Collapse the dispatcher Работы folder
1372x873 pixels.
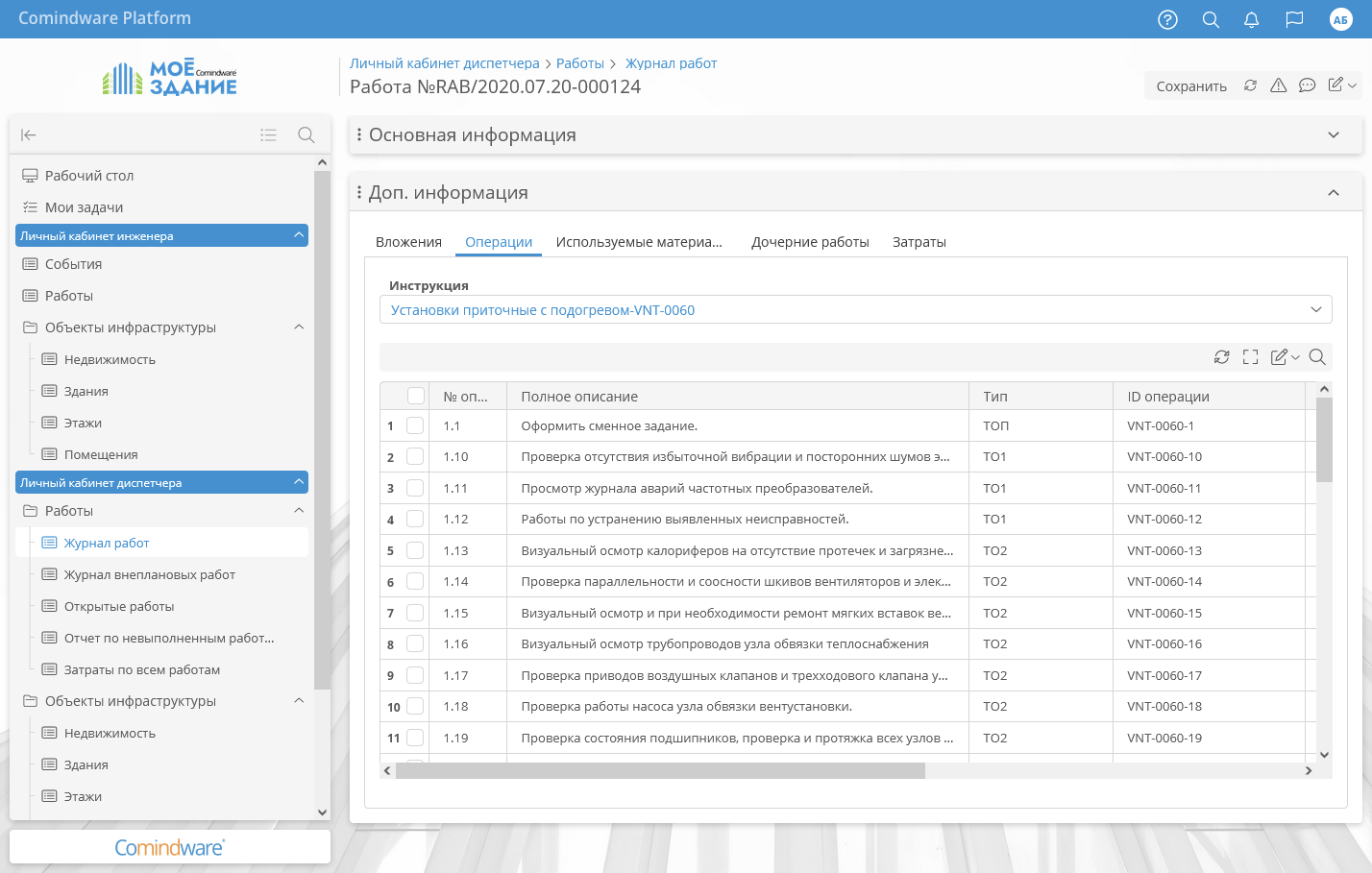coord(299,511)
